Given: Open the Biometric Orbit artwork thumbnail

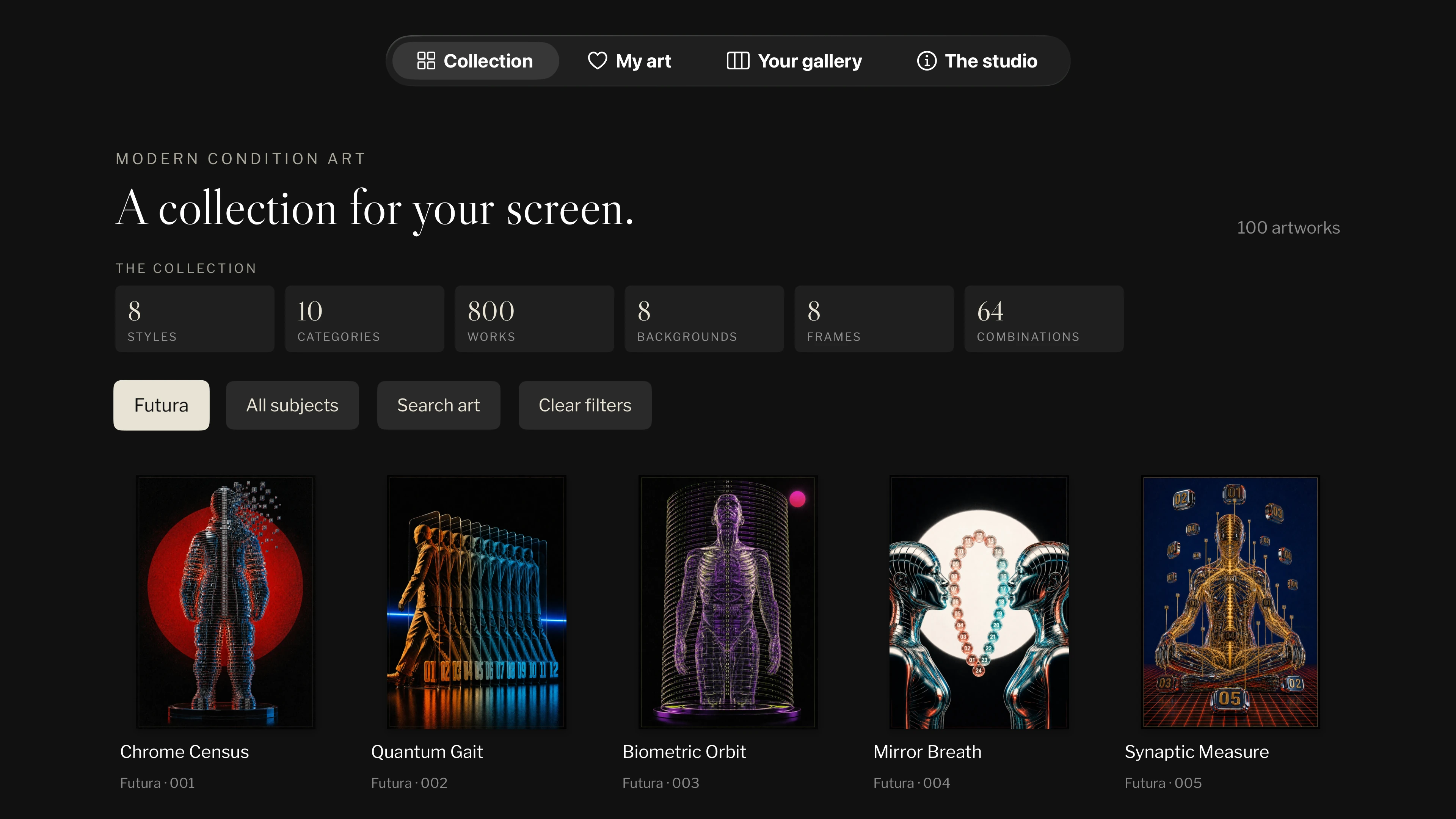Looking at the screenshot, I should [x=728, y=602].
